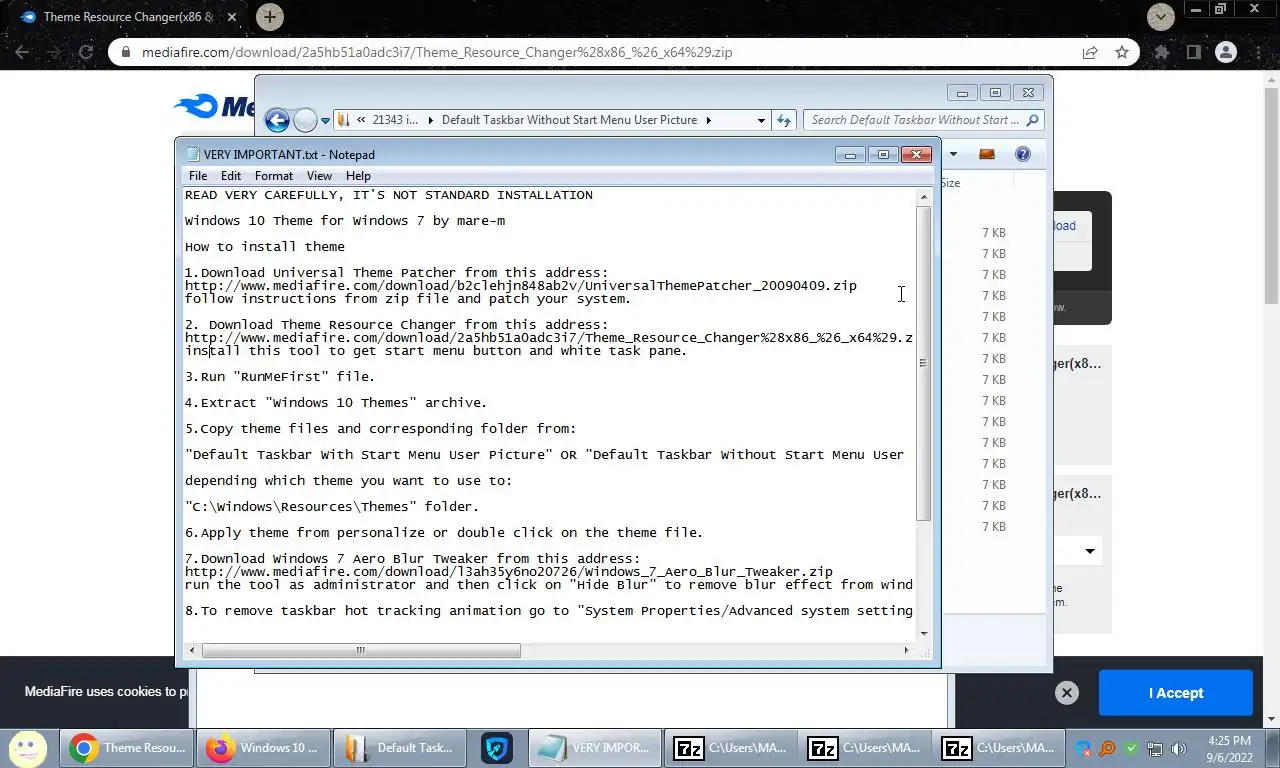Image resolution: width=1280 pixels, height=768 pixels.
Task: Open the Chrome extensions puzzle icon
Action: coord(1161,52)
